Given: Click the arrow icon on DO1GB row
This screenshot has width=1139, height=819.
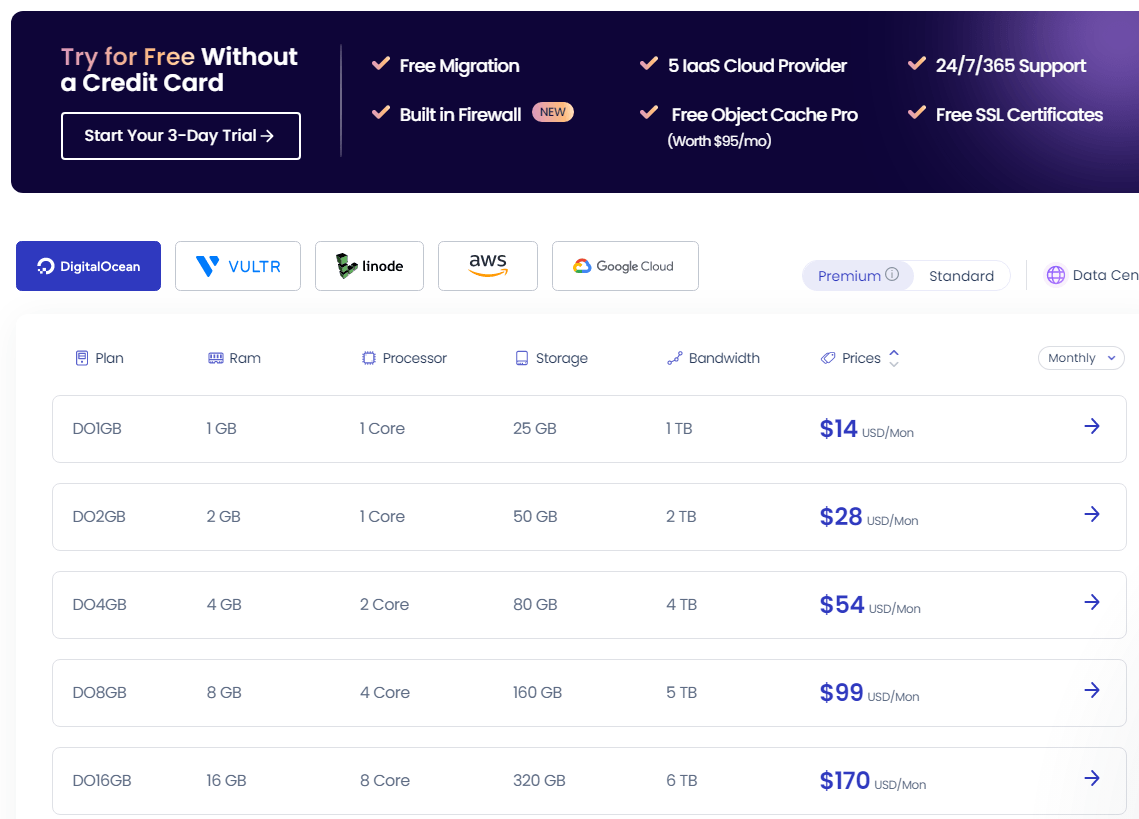Looking at the screenshot, I should tap(1092, 427).
